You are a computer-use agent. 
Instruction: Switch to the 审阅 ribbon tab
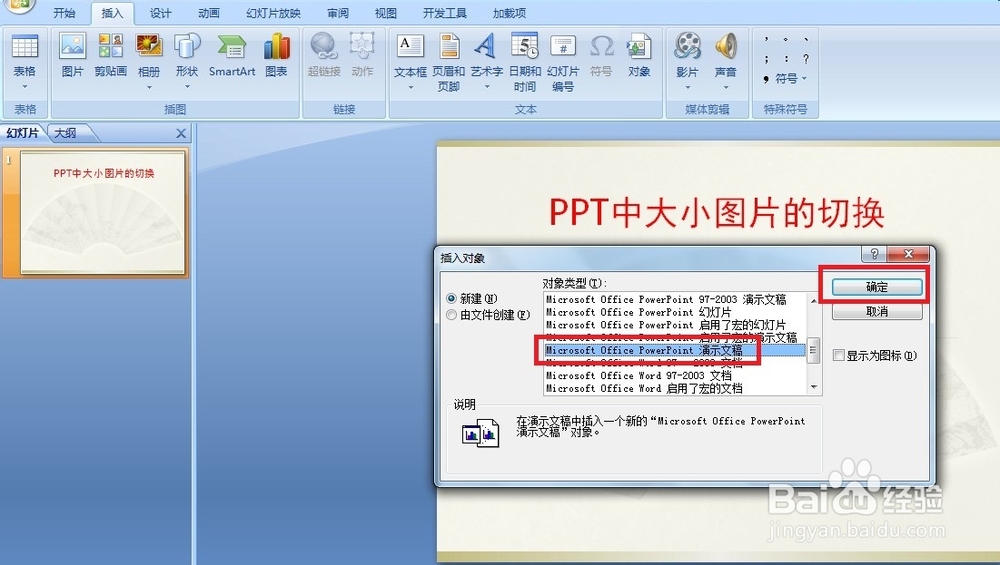tap(337, 13)
